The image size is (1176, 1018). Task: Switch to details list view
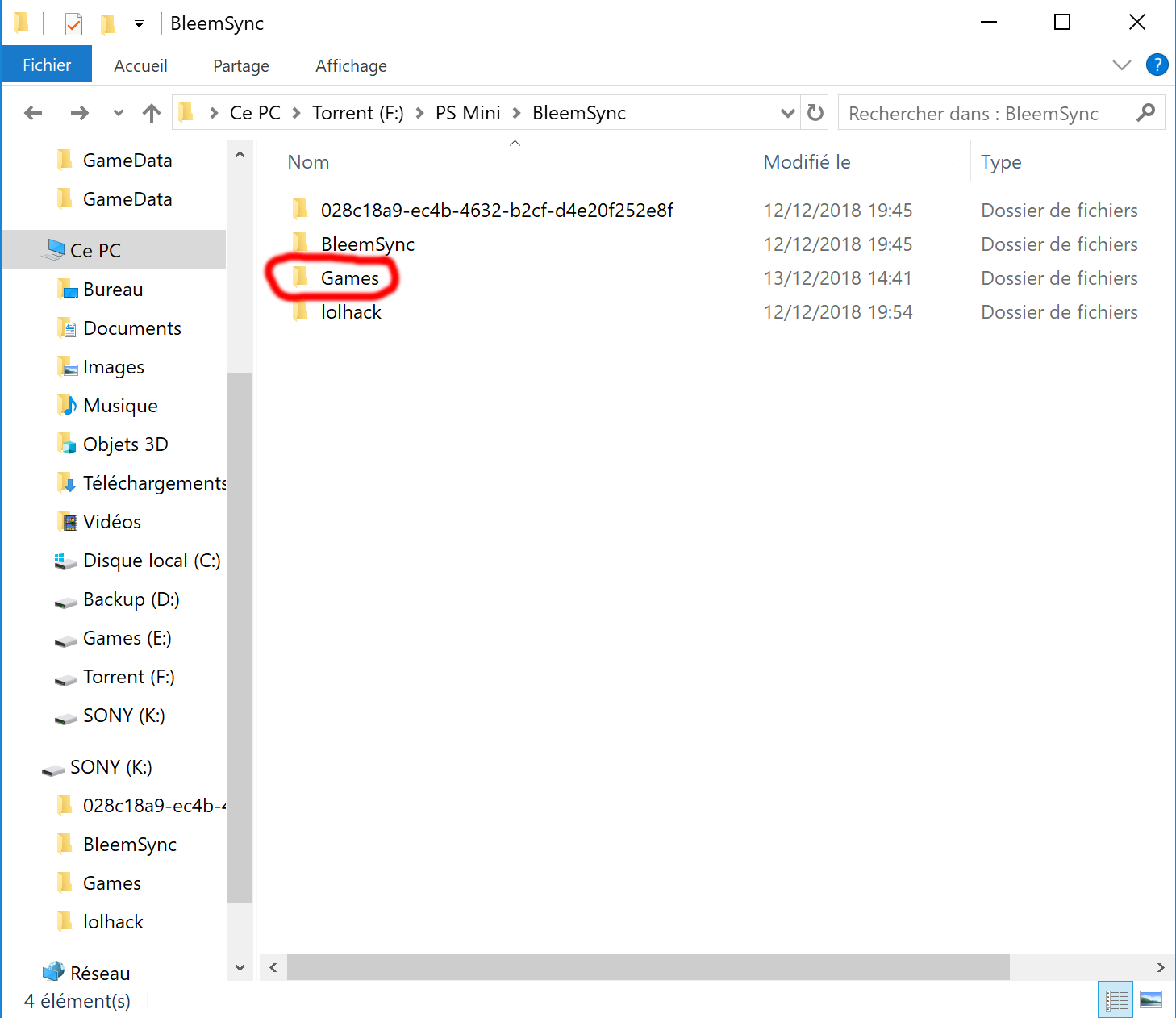1116,1000
